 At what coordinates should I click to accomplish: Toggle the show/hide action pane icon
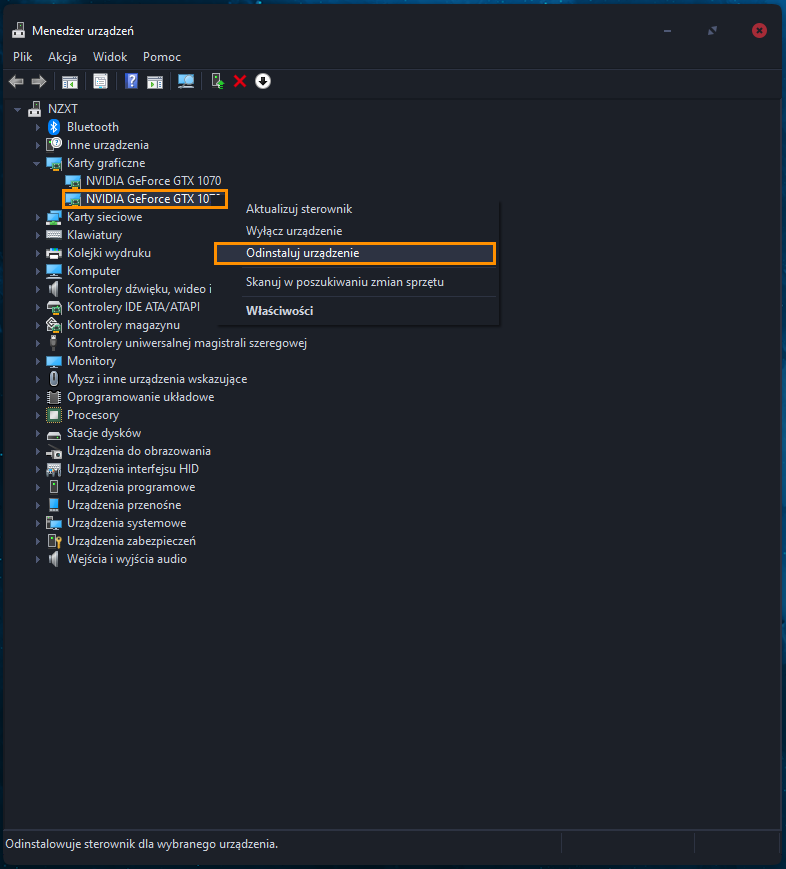coord(155,82)
